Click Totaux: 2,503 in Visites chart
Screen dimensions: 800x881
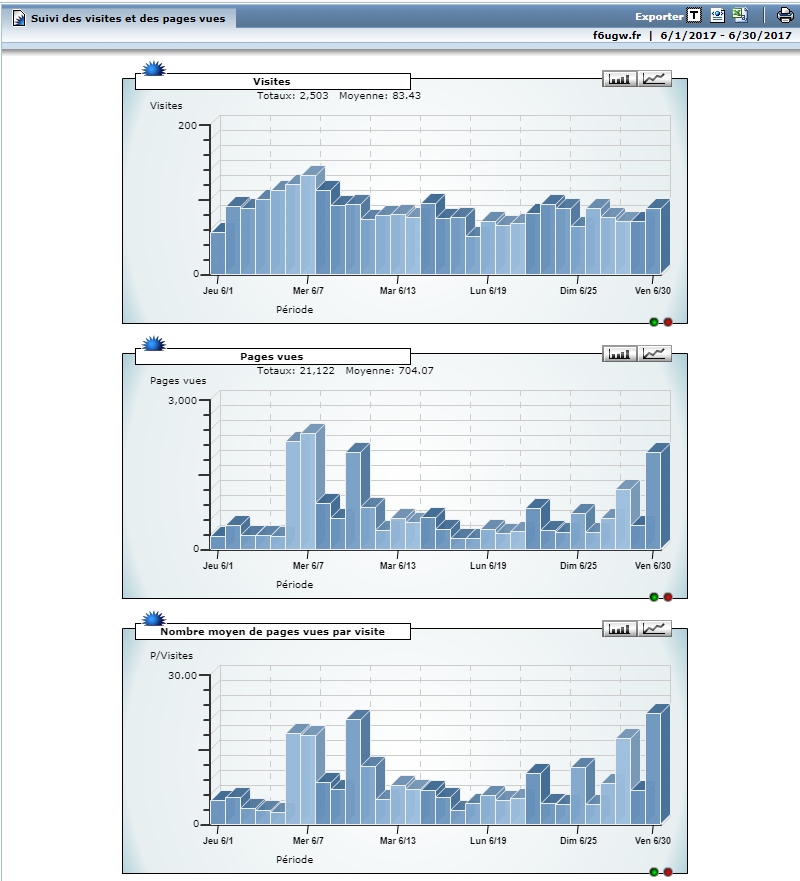click(x=293, y=96)
